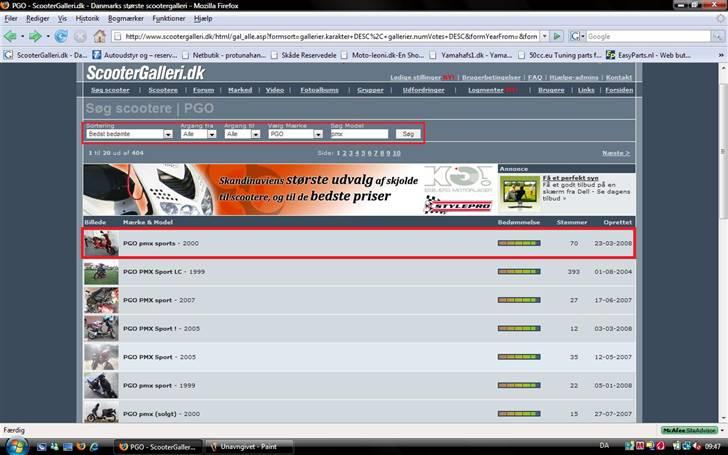Open thumbnail of PGO pmx sports 2000

(101, 243)
